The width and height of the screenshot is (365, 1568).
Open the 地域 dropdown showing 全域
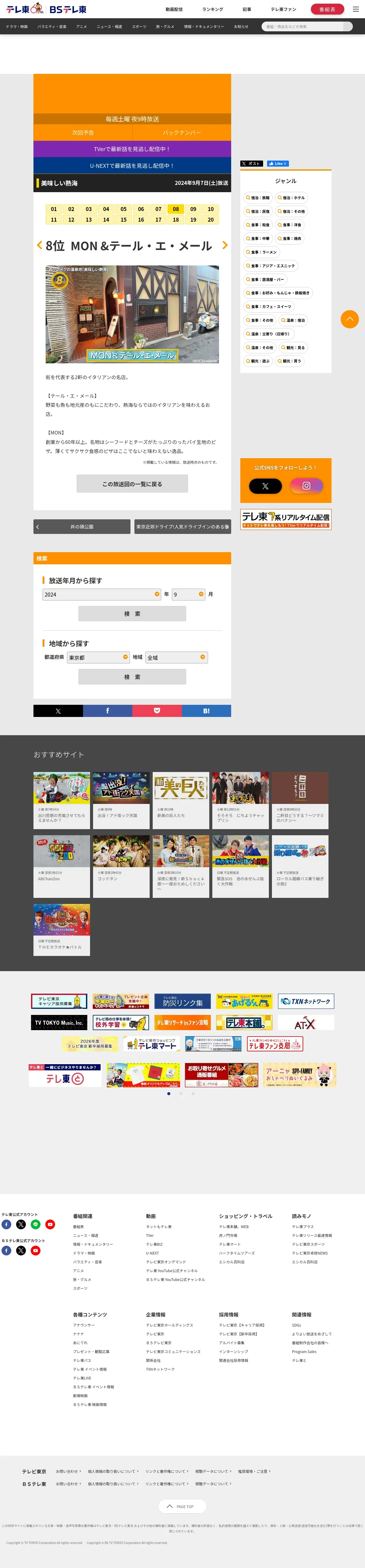point(177,657)
